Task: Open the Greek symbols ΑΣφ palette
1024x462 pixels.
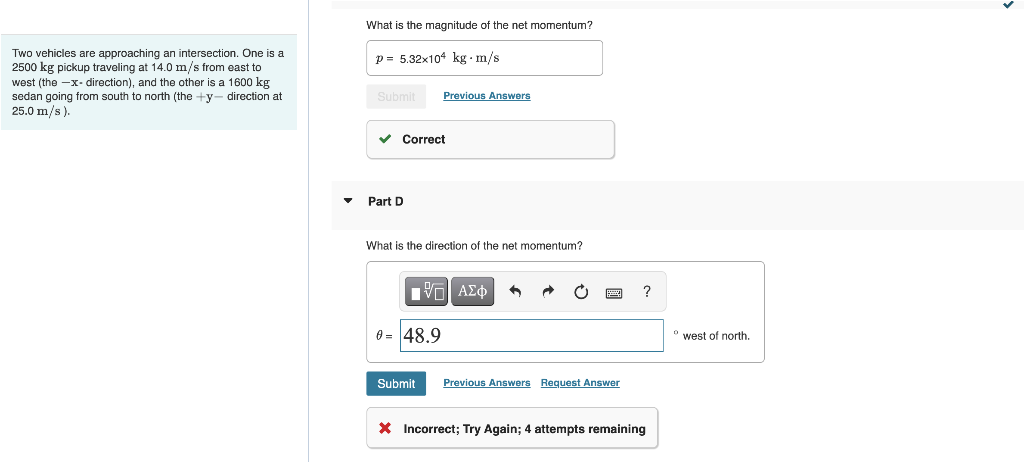Action: point(472,291)
